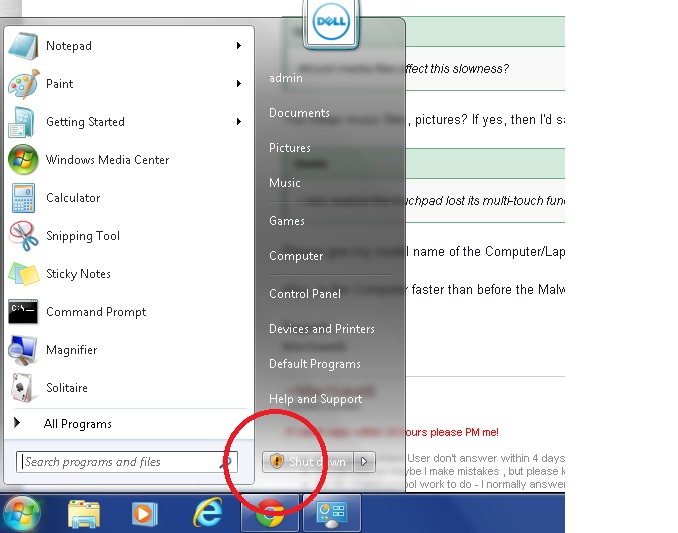678x533 pixels.
Task: Launch Windows Media Player from taskbar
Action: (x=144, y=514)
